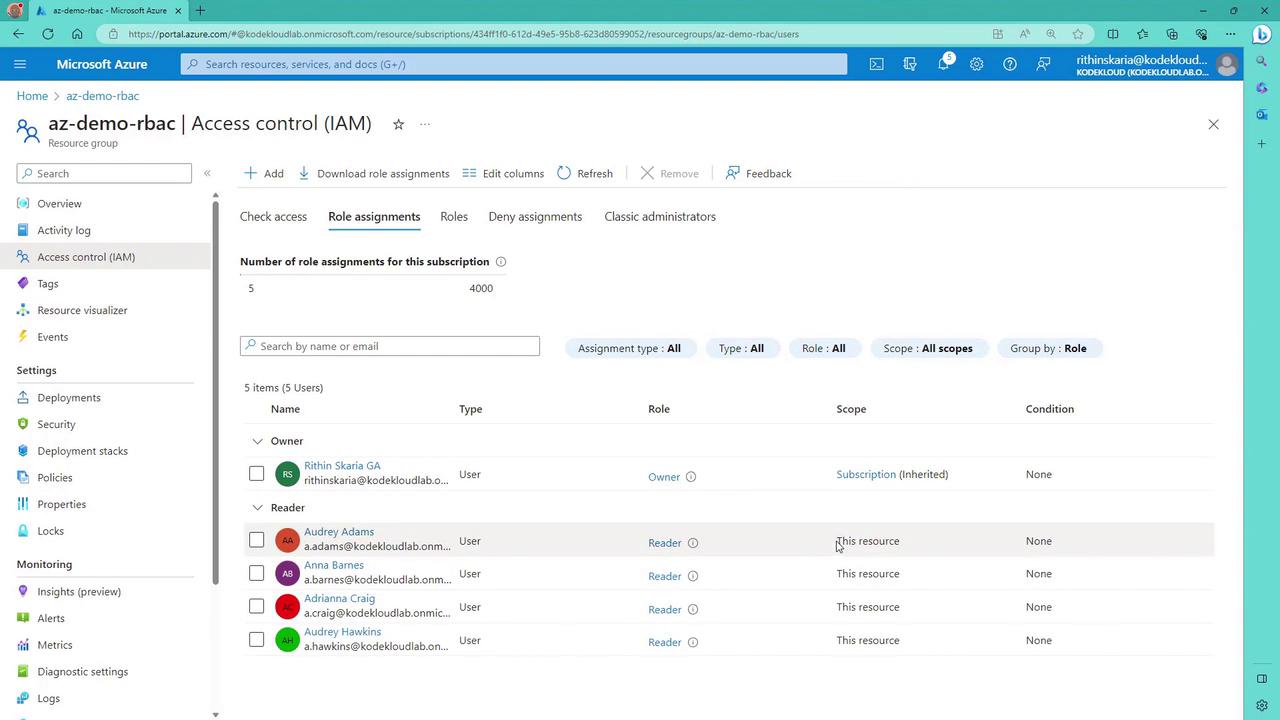Open the Check access tab
The width and height of the screenshot is (1280, 720).
[x=273, y=216]
